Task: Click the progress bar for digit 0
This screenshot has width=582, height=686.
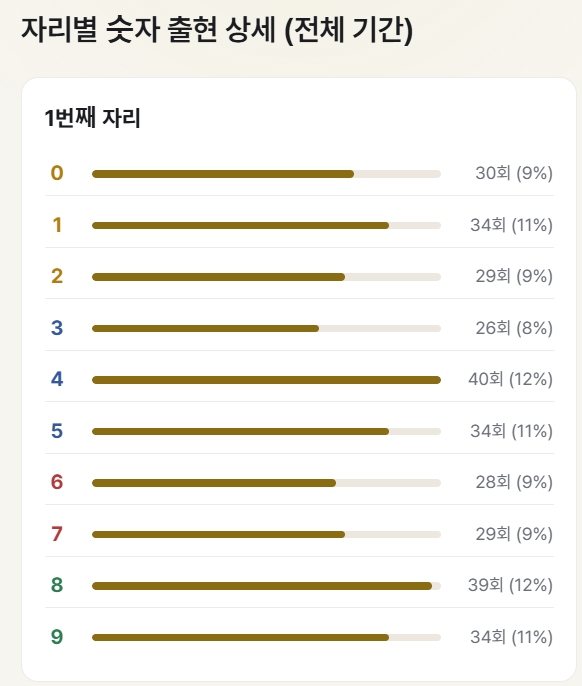Action: click(x=266, y=174)
